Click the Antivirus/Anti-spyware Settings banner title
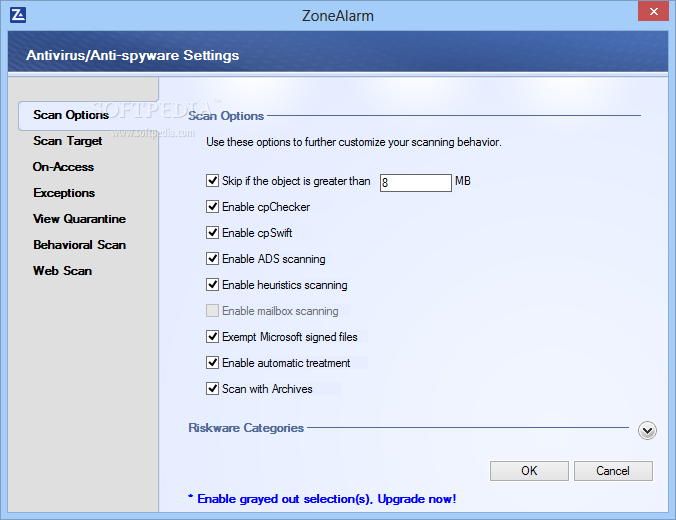The height and width of the screenshot is (520, 676). pos(132,55)
